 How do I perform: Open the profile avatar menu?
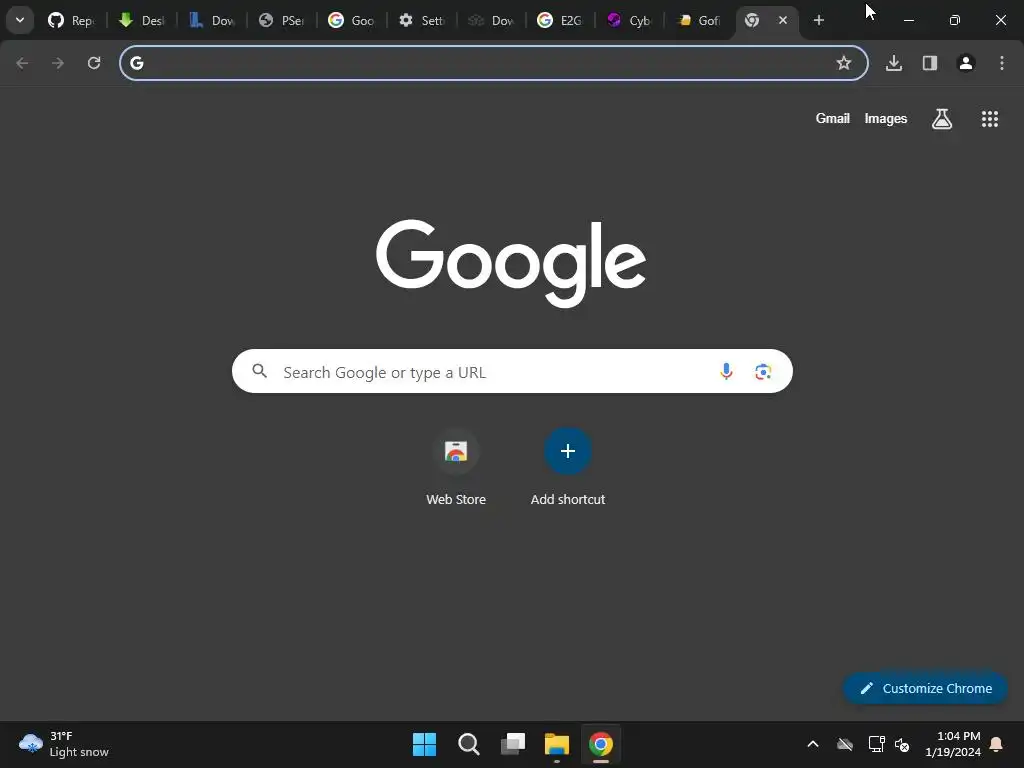pos(966,63)
